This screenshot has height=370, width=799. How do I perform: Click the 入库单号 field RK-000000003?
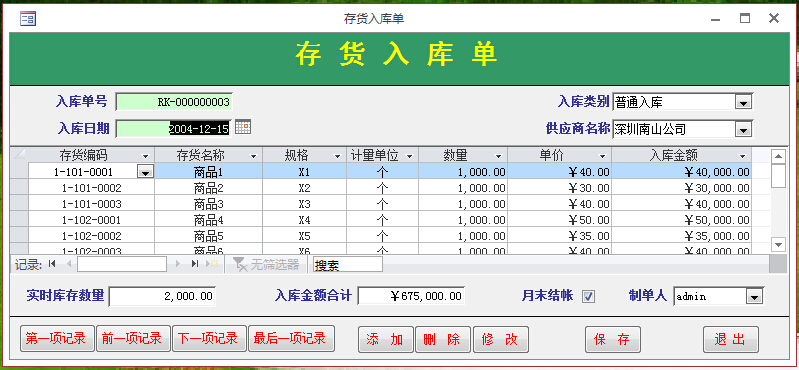point(174,102)
